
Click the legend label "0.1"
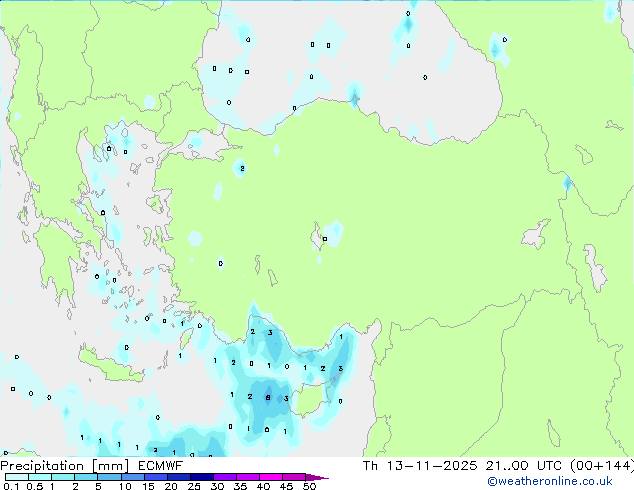pyautogui.click(x=11, y=486)
